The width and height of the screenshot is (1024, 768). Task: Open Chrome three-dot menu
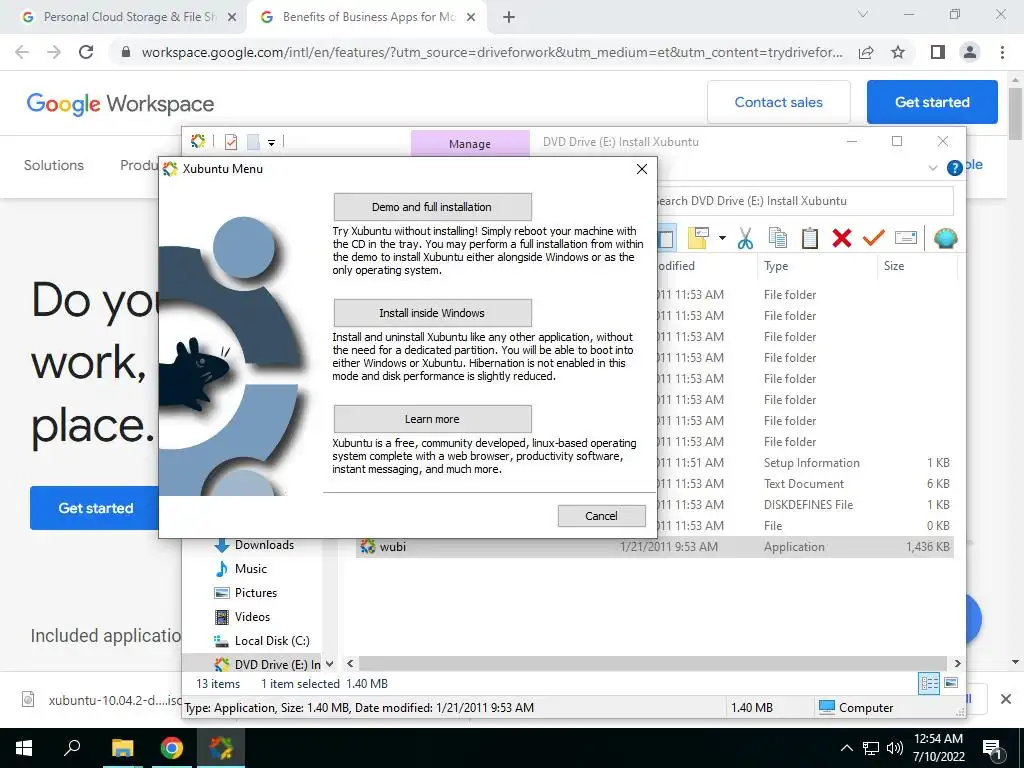click(x=1002, y=52)
